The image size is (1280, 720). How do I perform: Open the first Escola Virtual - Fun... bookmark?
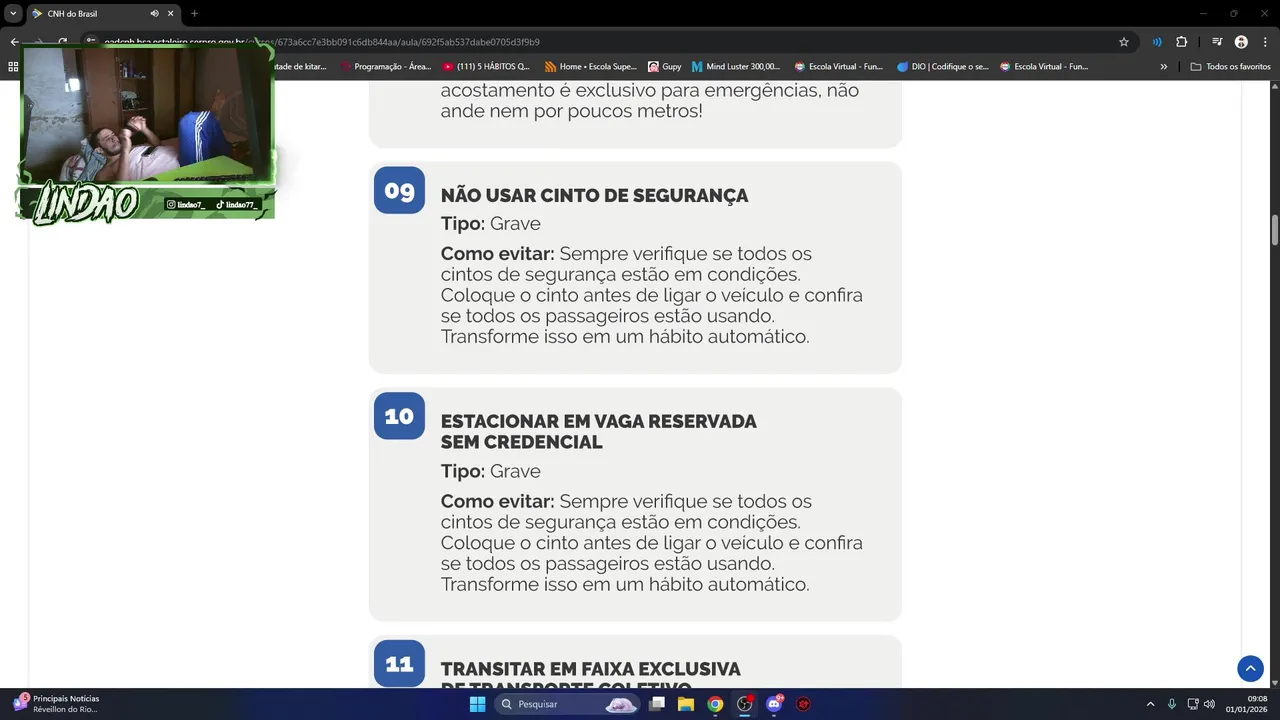pyautogui.click(x=838, y=67)
